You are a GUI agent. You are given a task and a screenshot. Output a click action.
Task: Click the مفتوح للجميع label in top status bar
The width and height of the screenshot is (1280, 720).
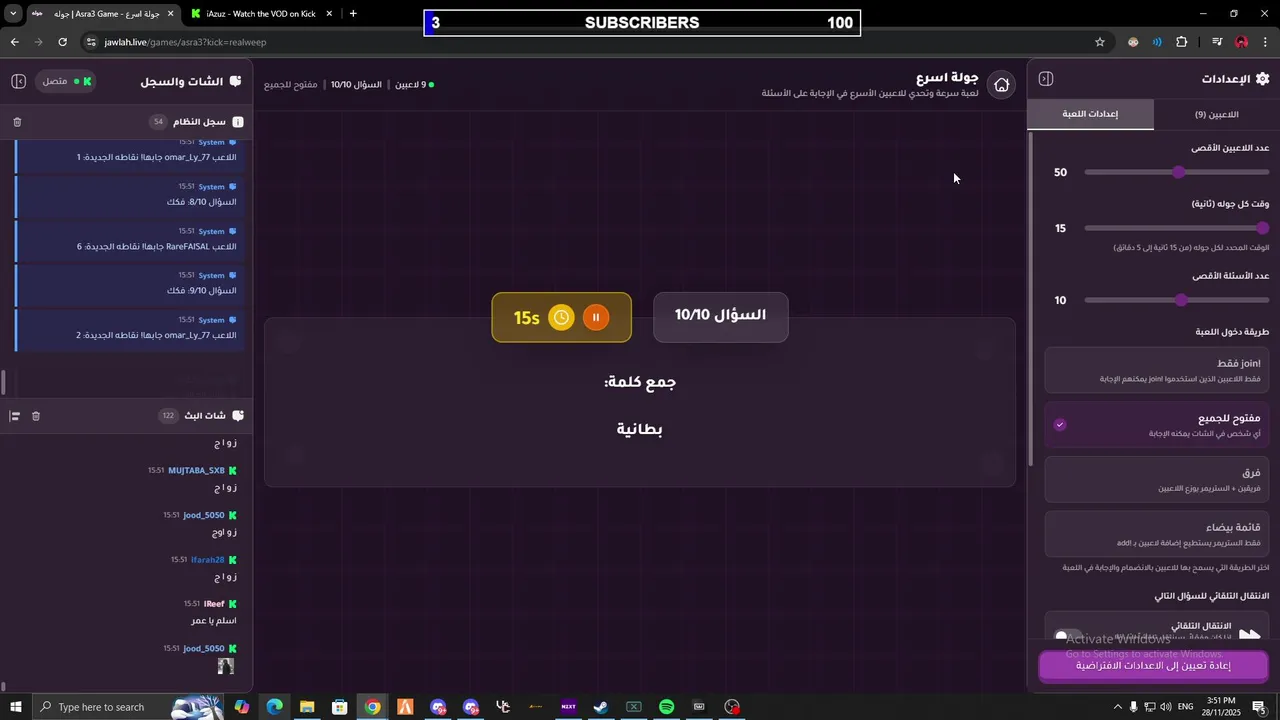(x=291, y=85)
